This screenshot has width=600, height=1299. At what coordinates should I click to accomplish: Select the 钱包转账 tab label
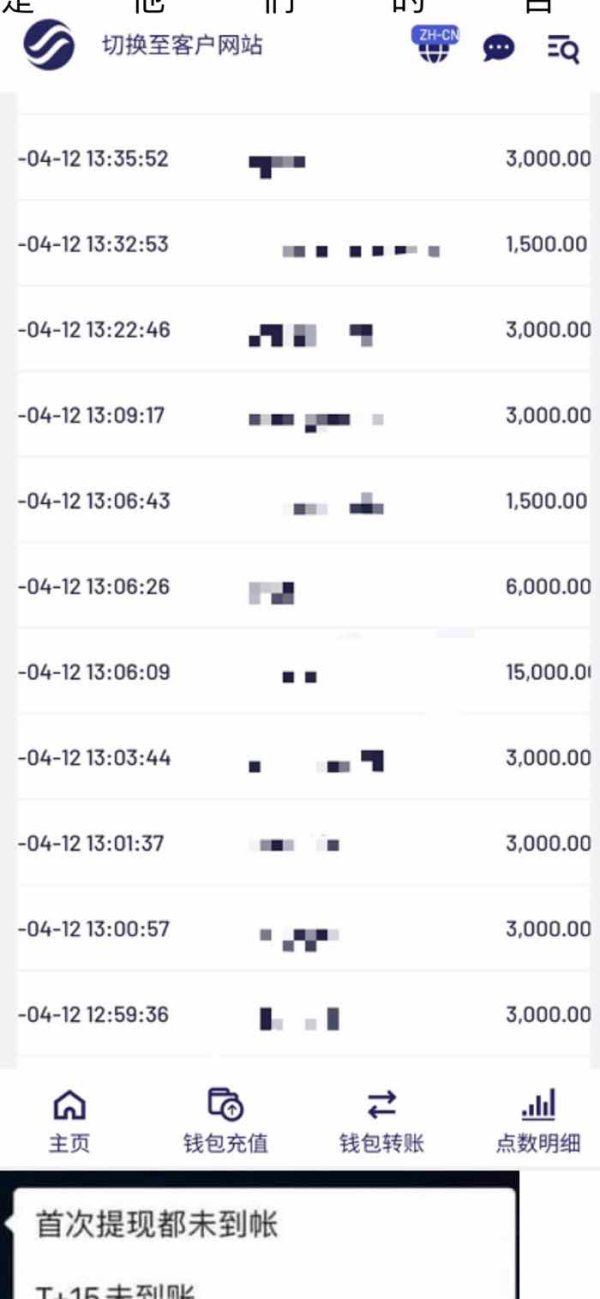click(381, 1142)
